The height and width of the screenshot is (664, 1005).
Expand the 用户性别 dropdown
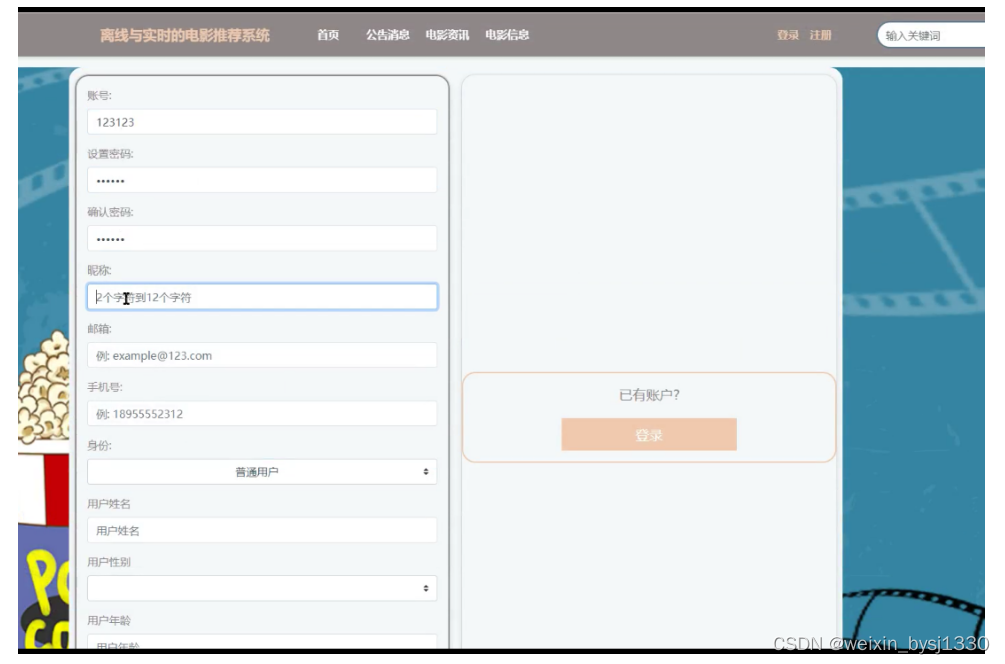[262, 588]
